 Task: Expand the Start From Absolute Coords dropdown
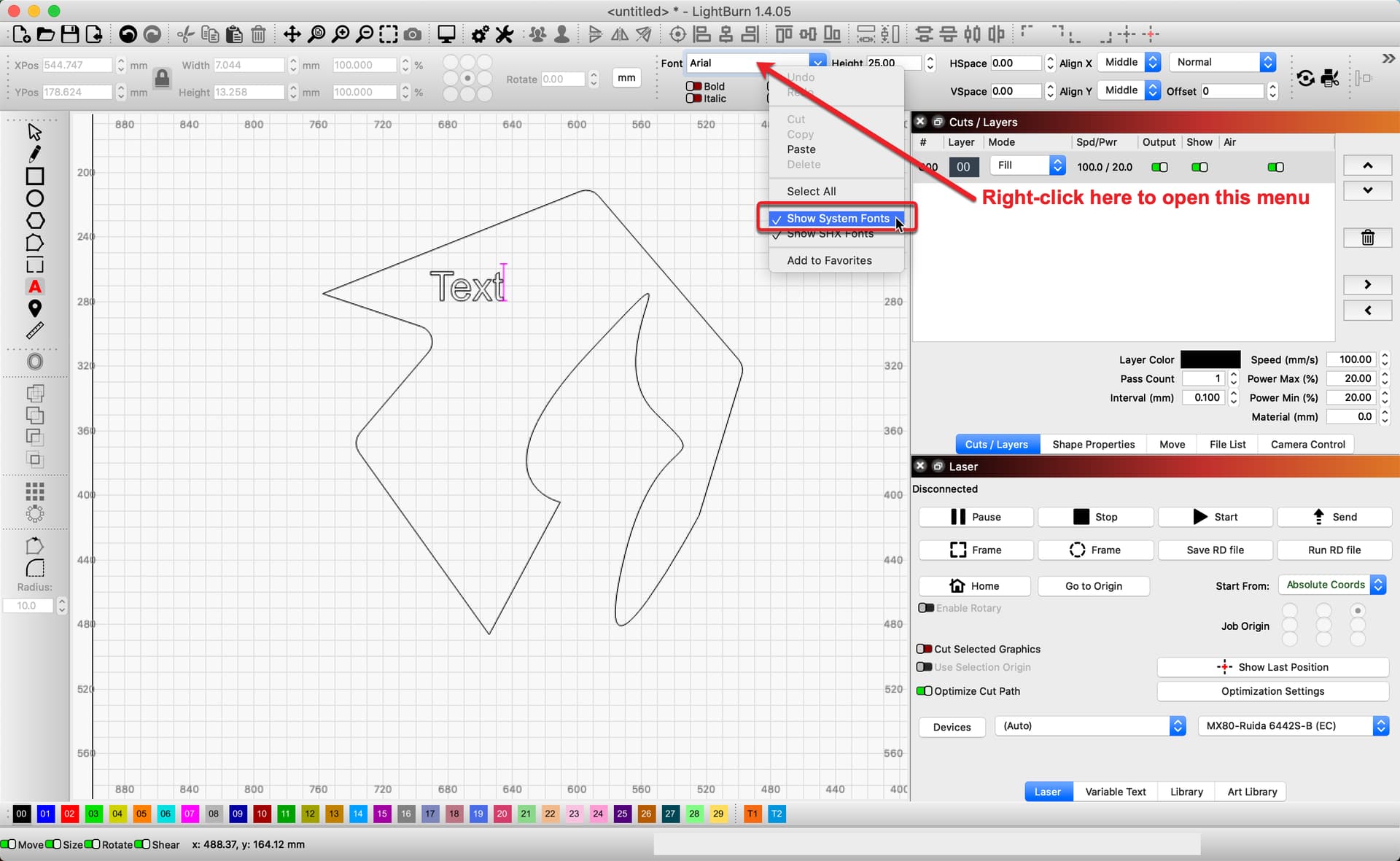pyautogui.click(x=1332, y=585)
